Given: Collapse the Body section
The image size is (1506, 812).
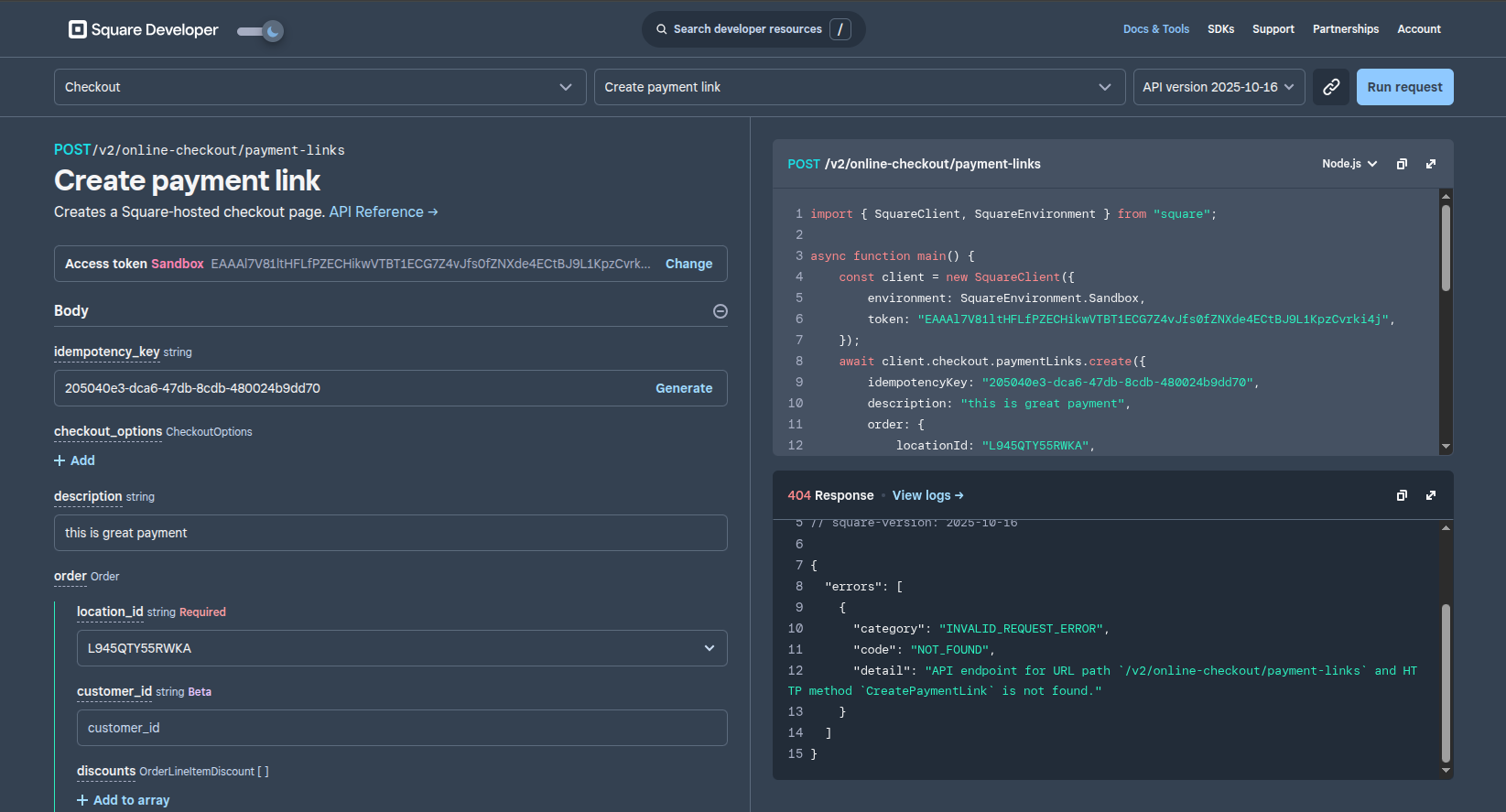Looking at the screenshot, I should (720, 311).
